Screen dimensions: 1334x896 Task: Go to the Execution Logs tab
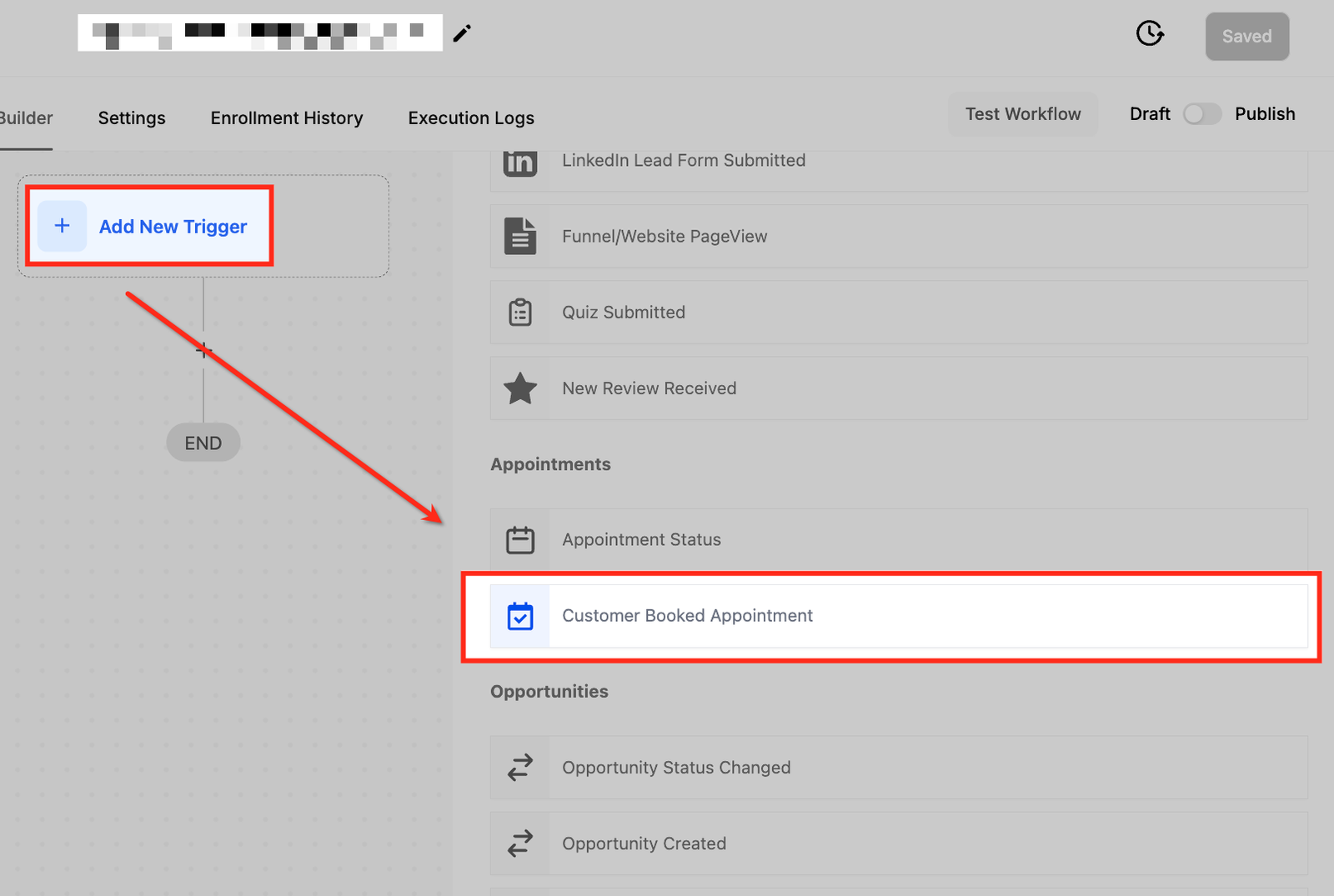pyautogui.click(x=471, y=118)
